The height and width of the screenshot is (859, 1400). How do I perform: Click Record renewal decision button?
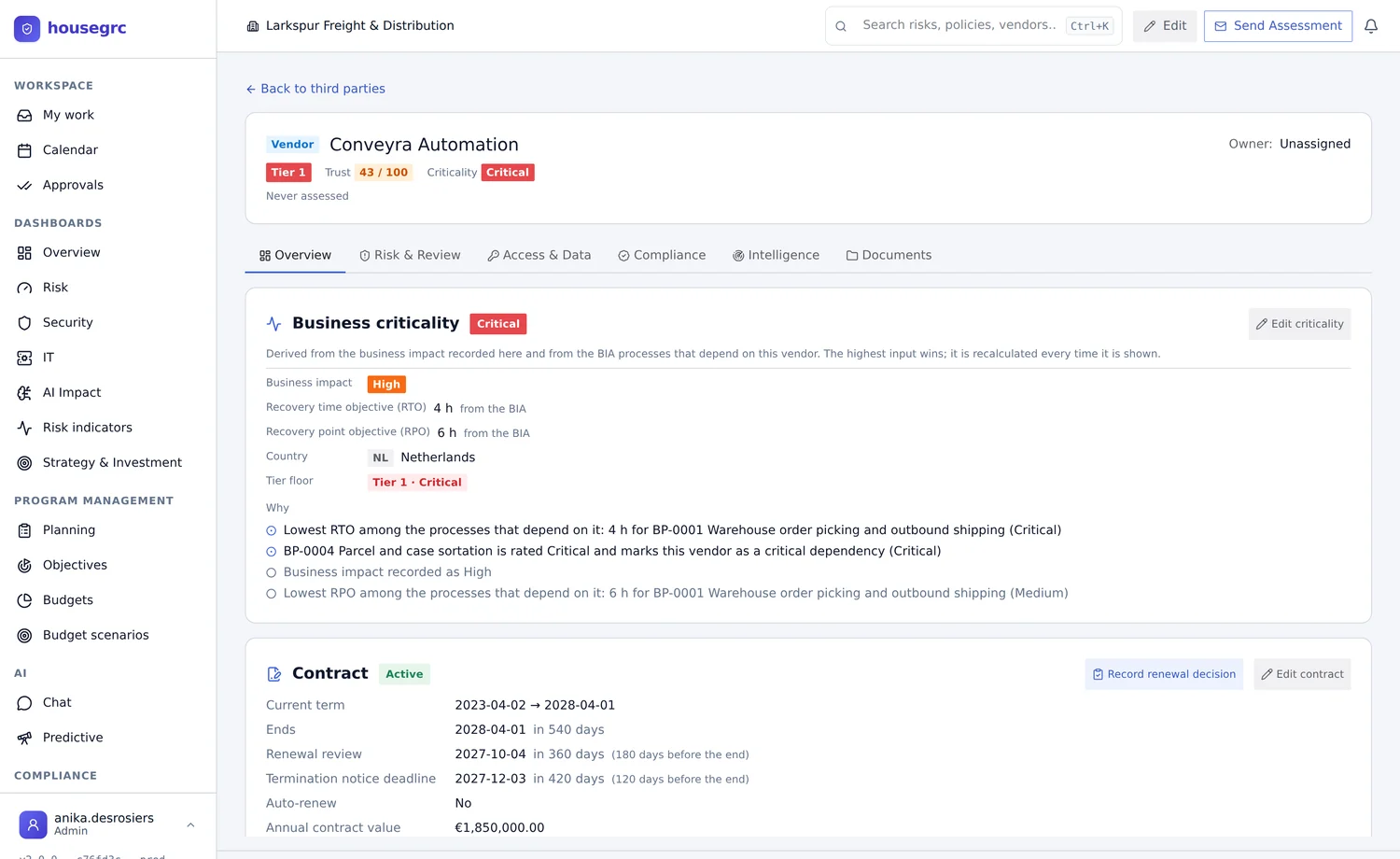(x=1164, y=674)
